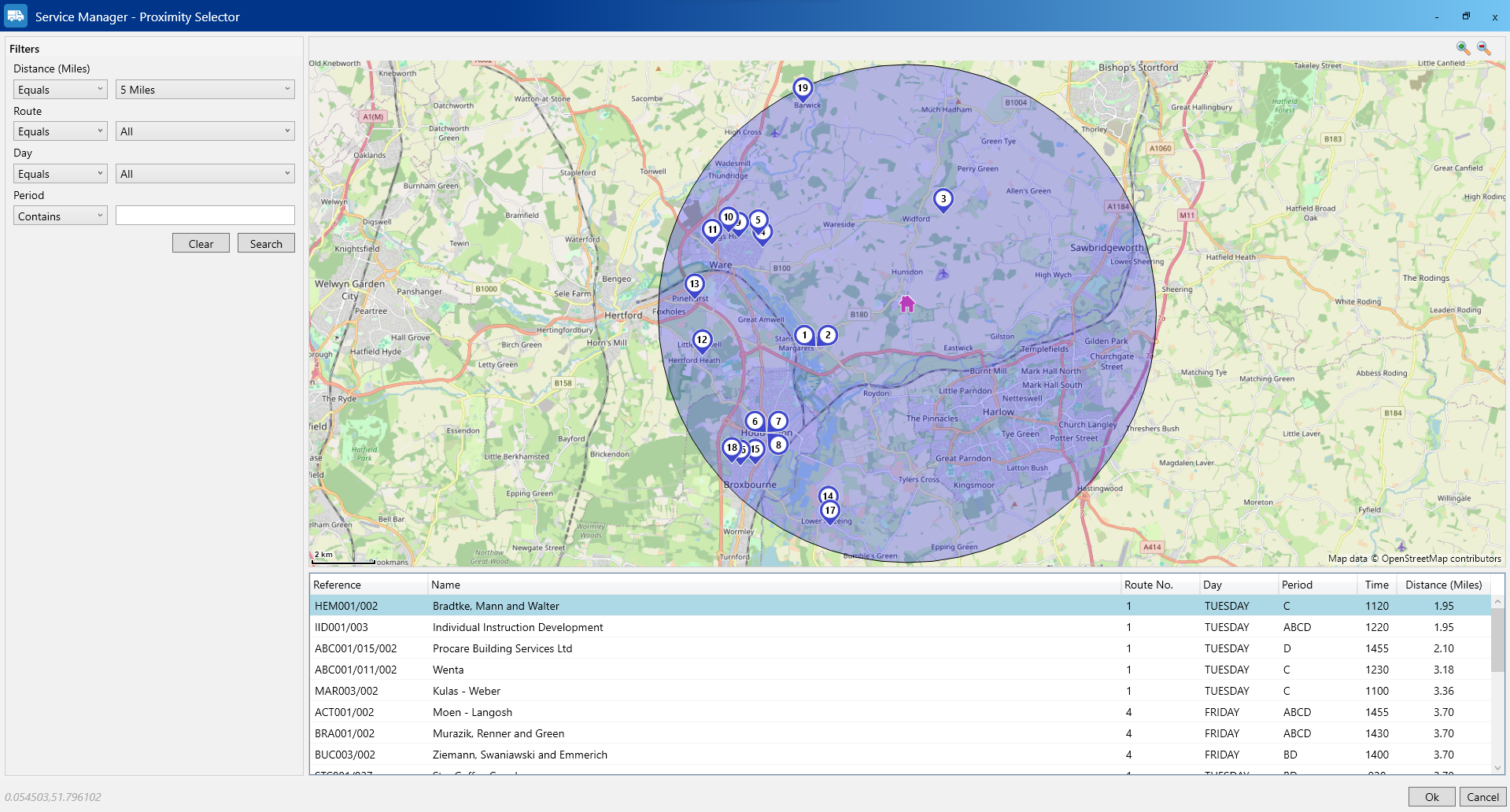Click map pin number 2
Image resolution: width=1510 pixels, height=812 pixels.
(828, 335)
